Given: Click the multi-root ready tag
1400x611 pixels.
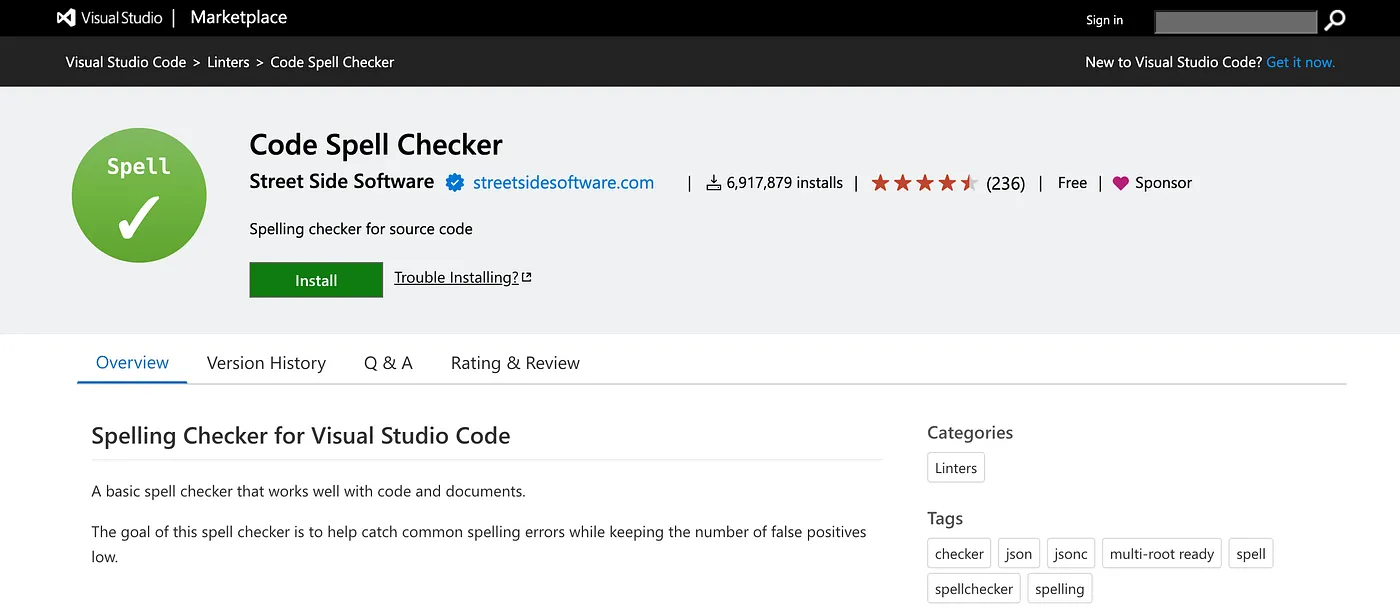Looking at the screenshot, I should point(1161,554).
